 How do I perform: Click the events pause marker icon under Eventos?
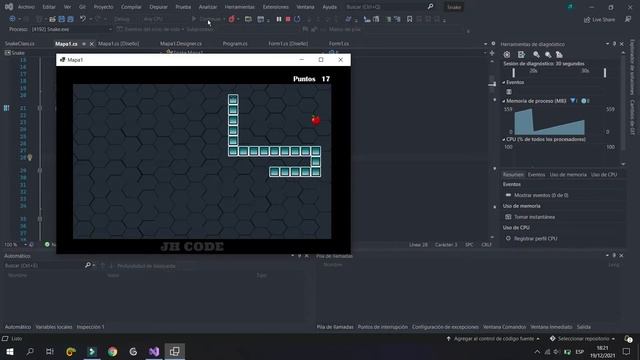[x=509, y=91]
